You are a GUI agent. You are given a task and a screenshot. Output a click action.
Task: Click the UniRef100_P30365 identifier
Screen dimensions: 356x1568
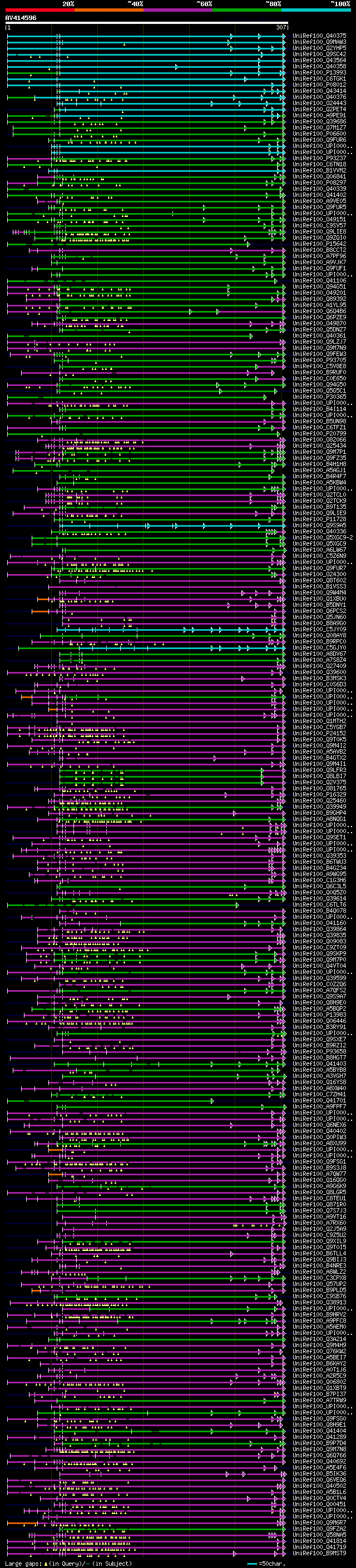point(319,396)
